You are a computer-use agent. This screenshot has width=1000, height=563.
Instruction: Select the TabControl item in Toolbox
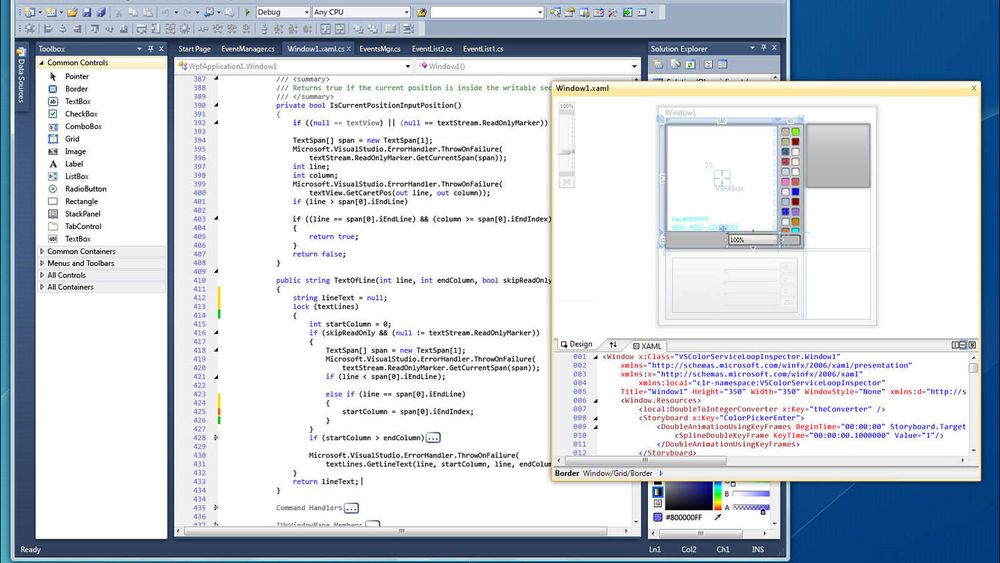tap(83, 226)
